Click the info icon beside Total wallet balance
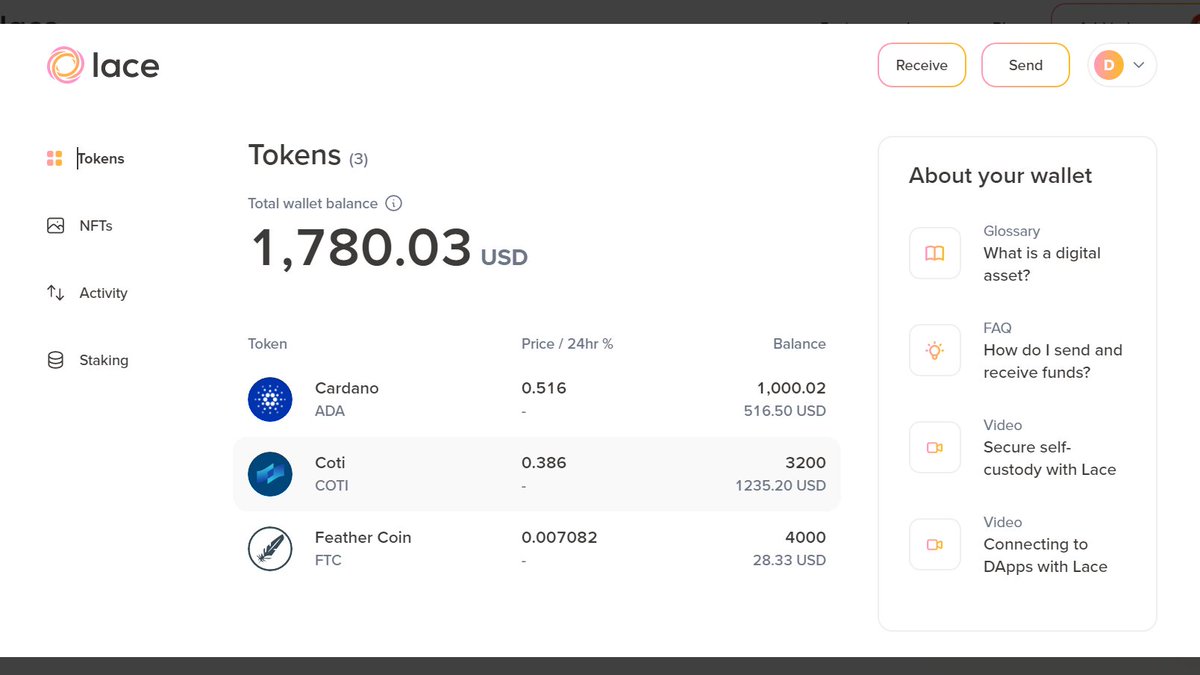 [394, 203]
